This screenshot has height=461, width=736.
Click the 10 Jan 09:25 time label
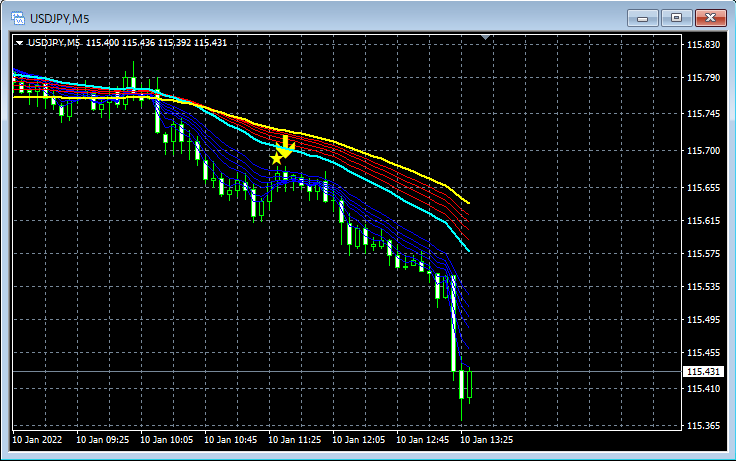102,440
